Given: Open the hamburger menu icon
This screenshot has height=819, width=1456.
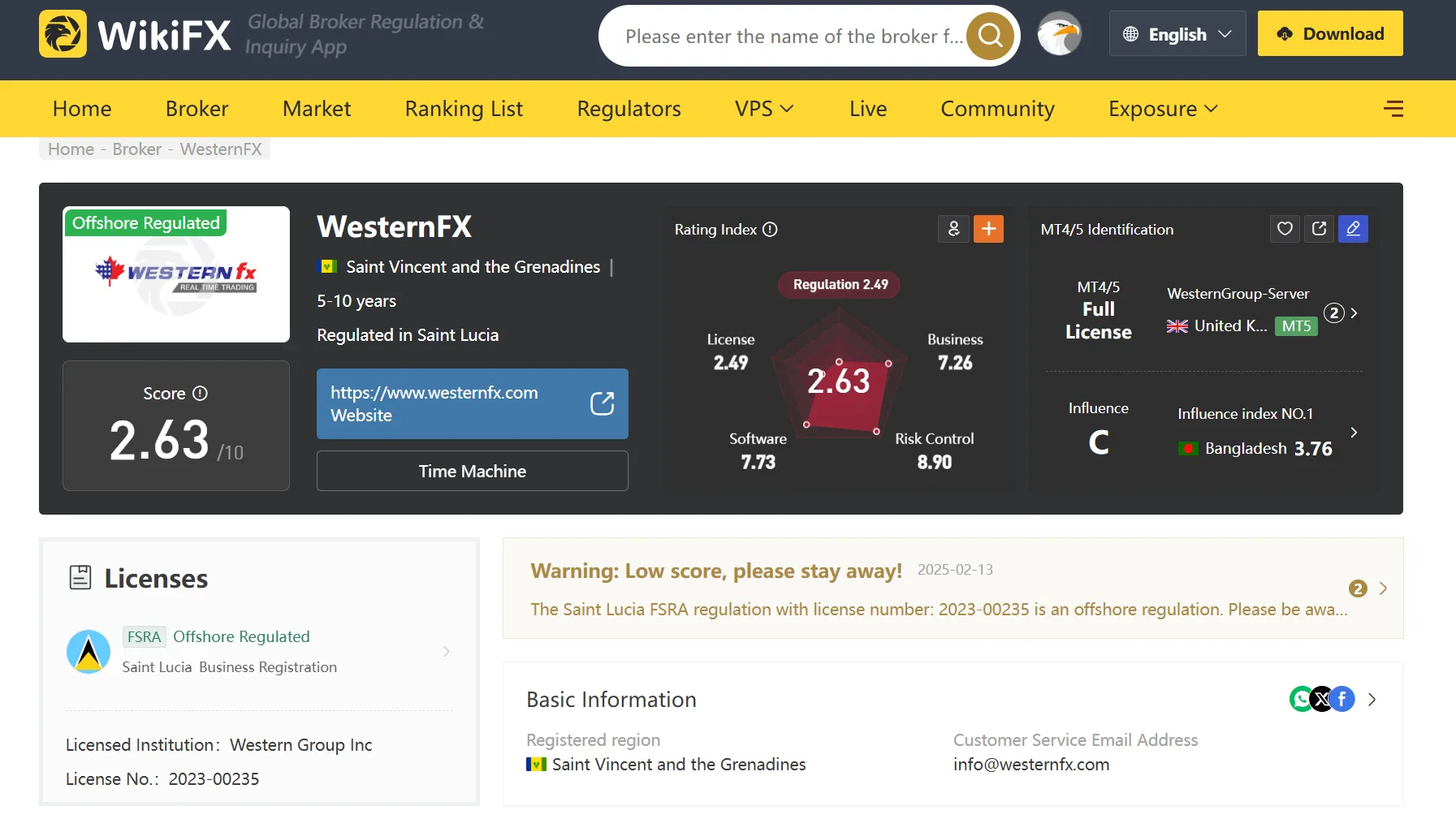Looking at the screenshot, I should click(x=1393, y=109).
